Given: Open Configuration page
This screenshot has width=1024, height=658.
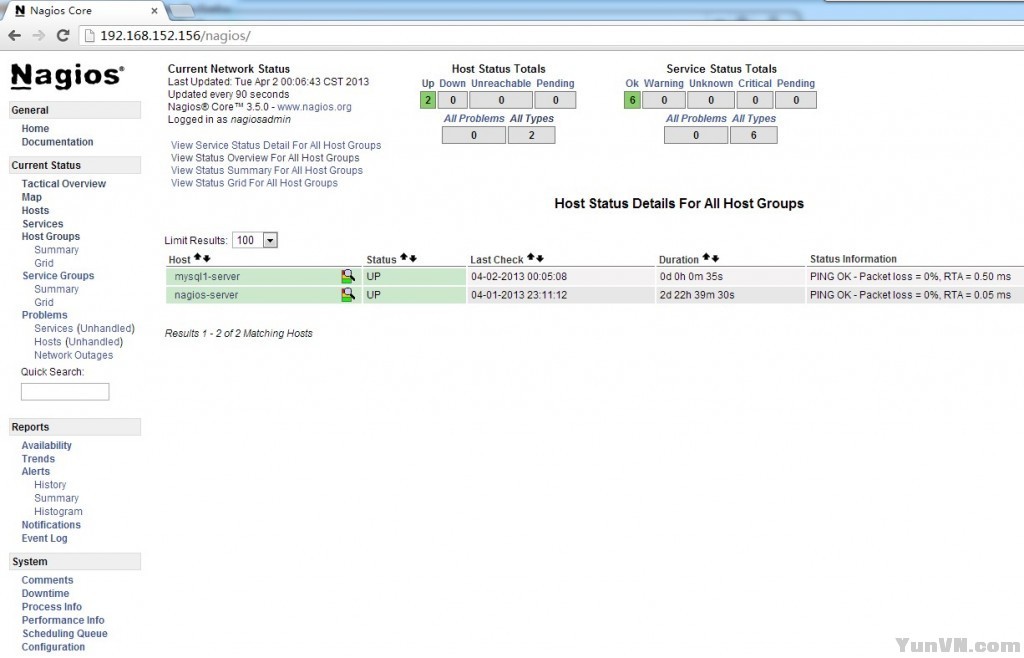Looking at the screenshot, I should tap(53, 647).
